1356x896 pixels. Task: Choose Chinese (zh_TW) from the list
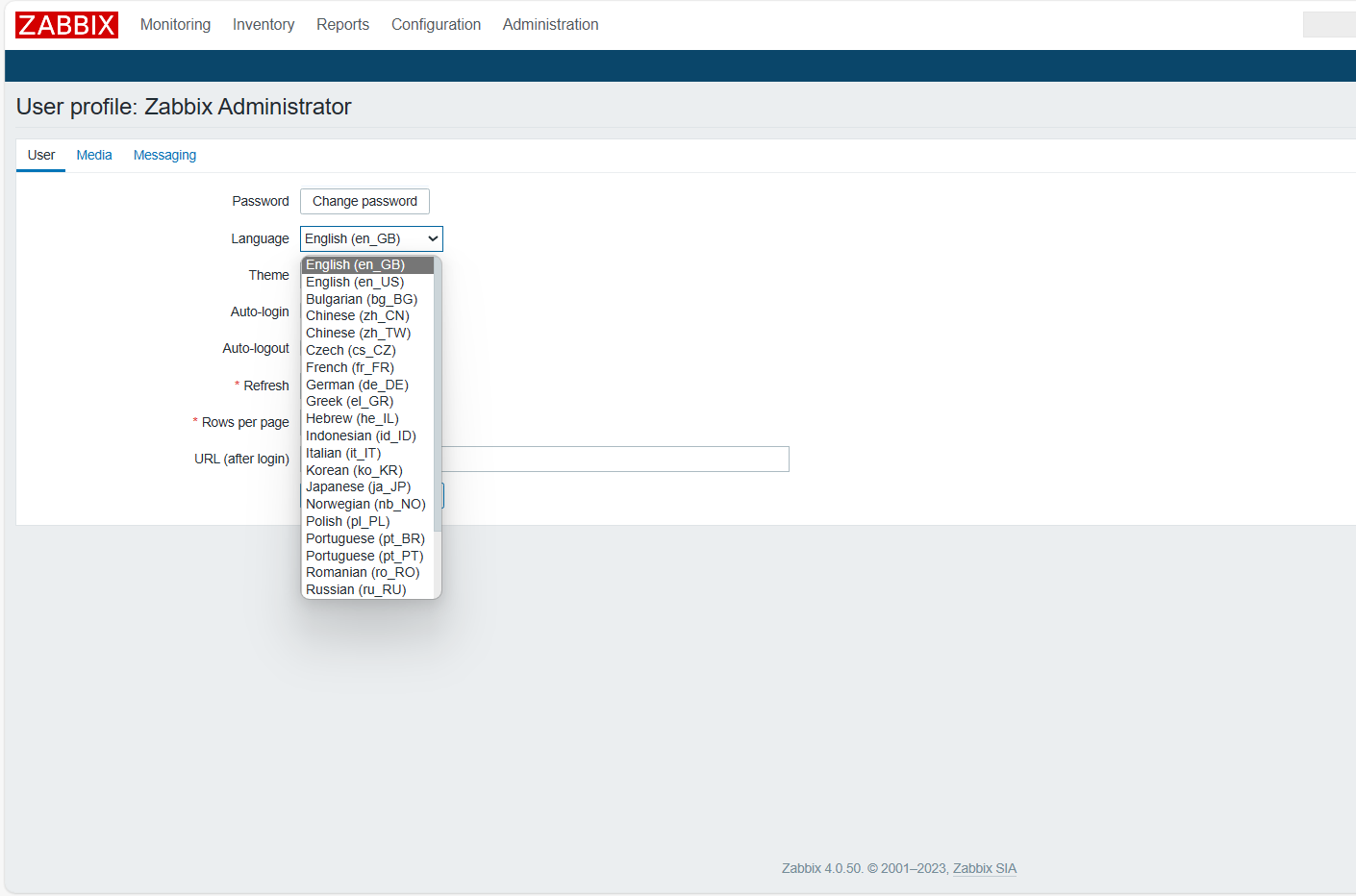367,333
